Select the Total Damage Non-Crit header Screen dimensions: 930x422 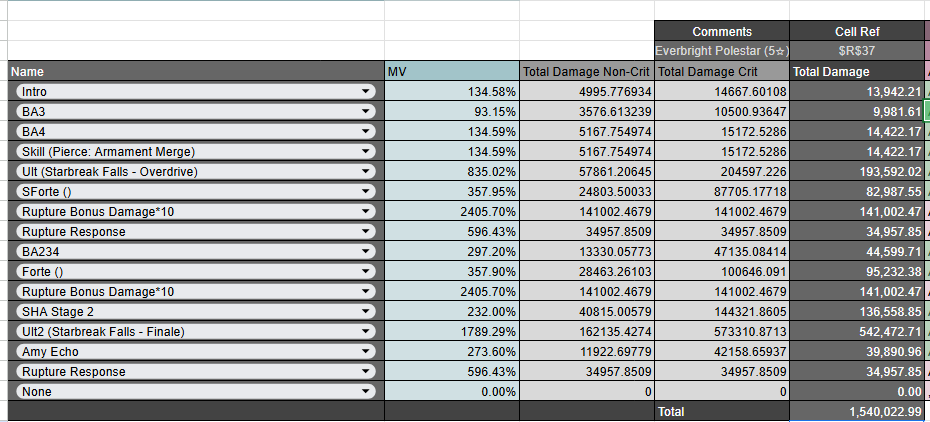587,72
